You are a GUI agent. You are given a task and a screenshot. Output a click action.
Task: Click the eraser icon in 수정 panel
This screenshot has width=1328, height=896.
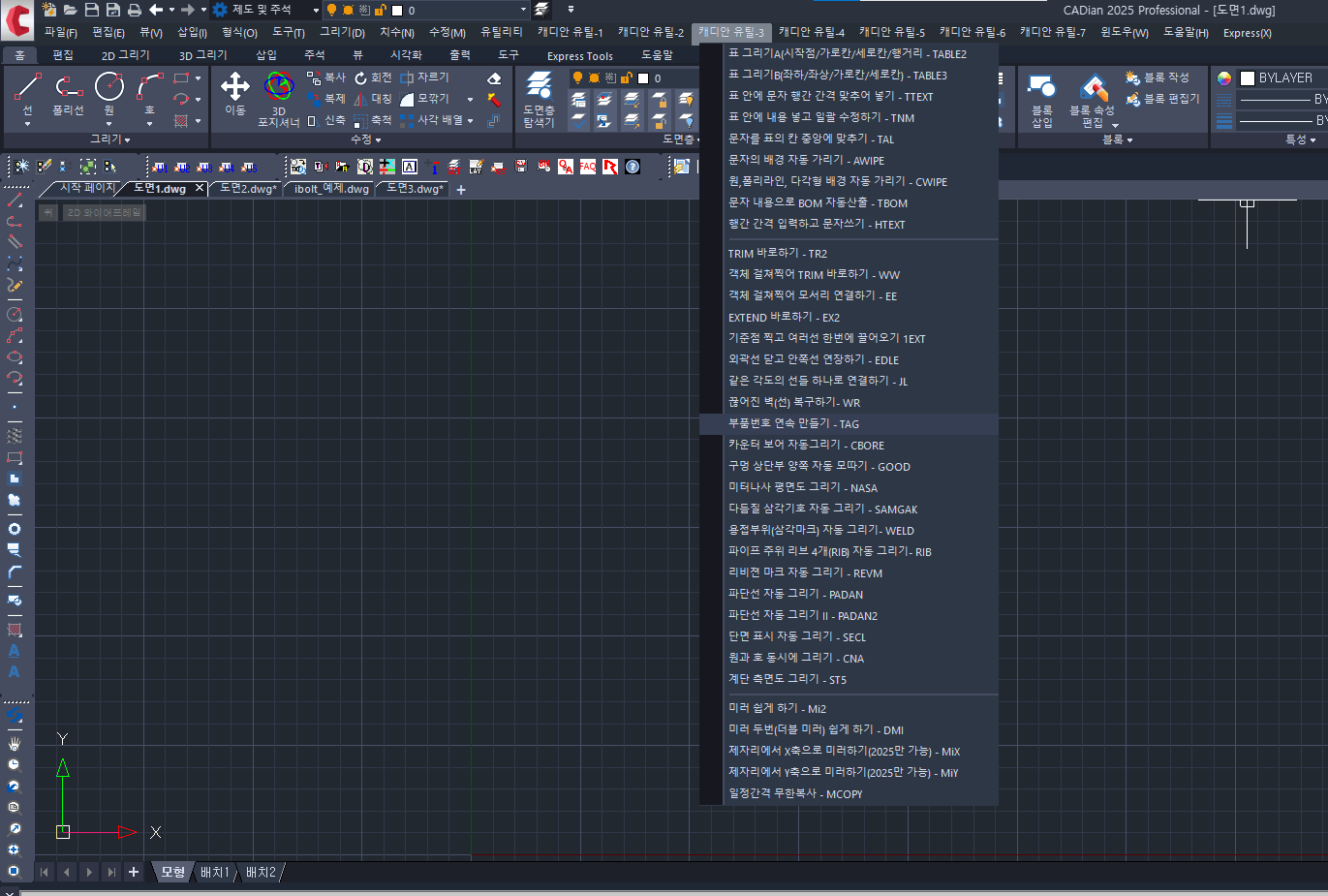494,77
